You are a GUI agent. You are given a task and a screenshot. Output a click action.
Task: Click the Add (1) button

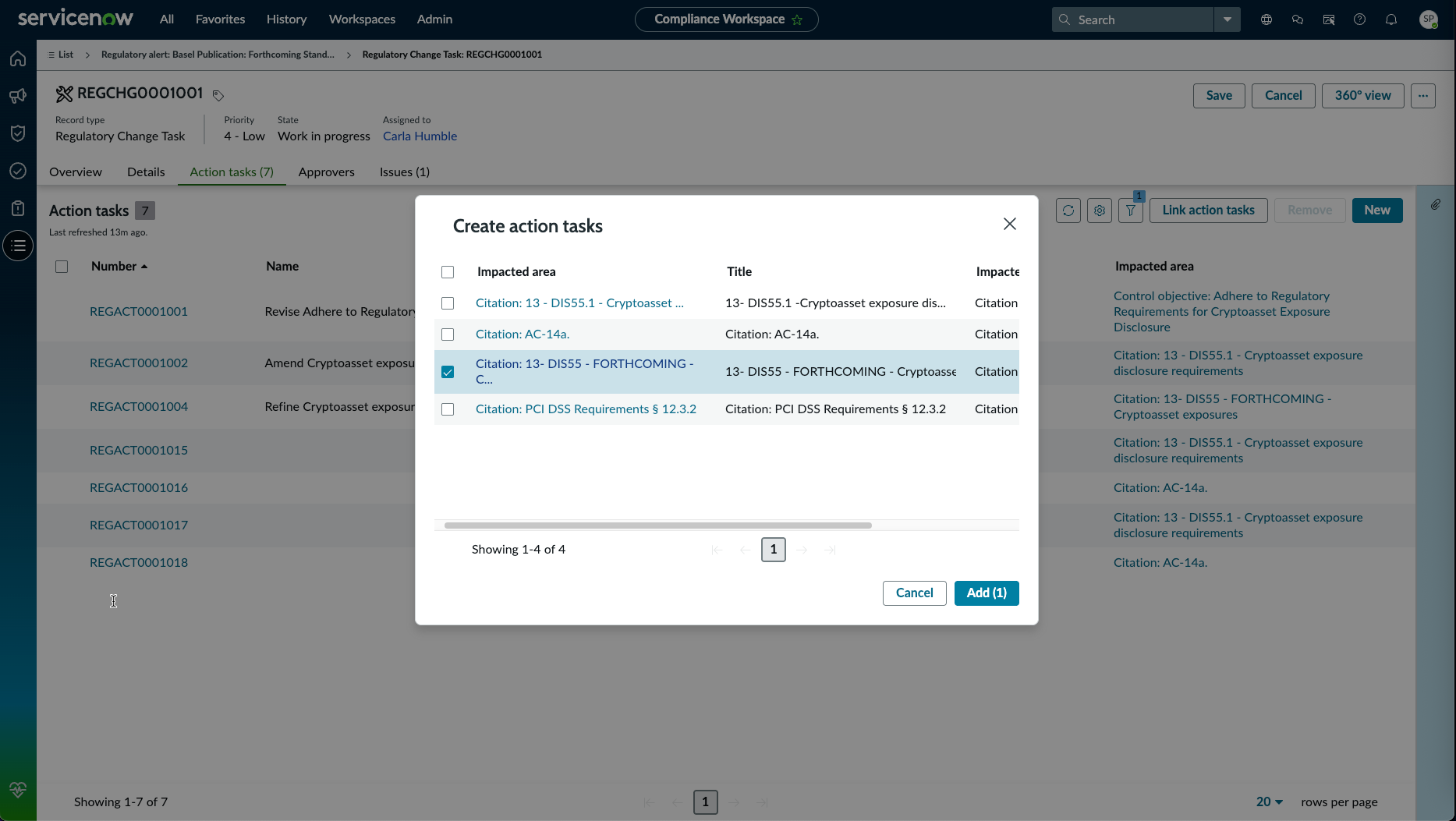987,593
